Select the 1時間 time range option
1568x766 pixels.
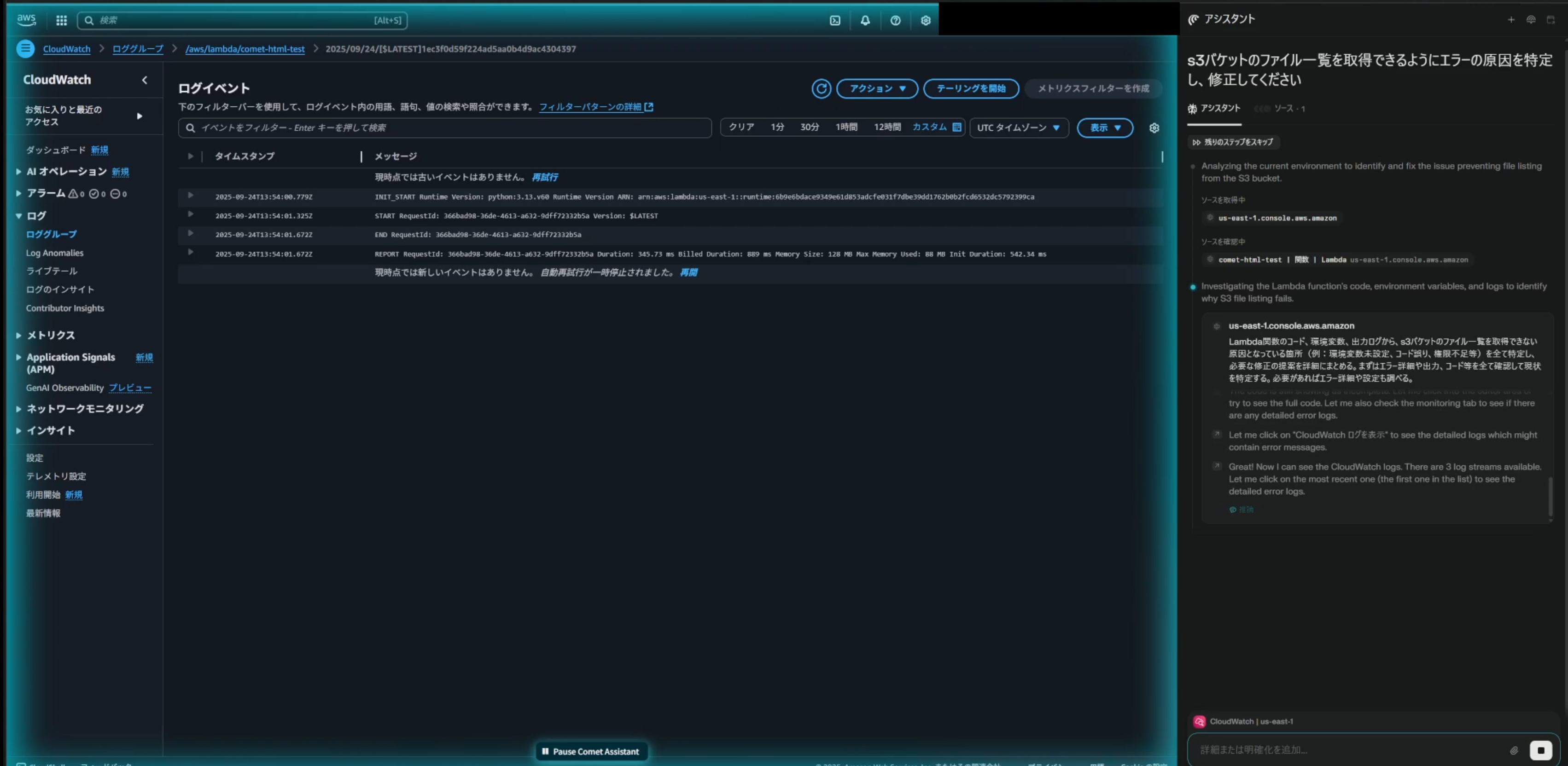[x=846, y=127]
